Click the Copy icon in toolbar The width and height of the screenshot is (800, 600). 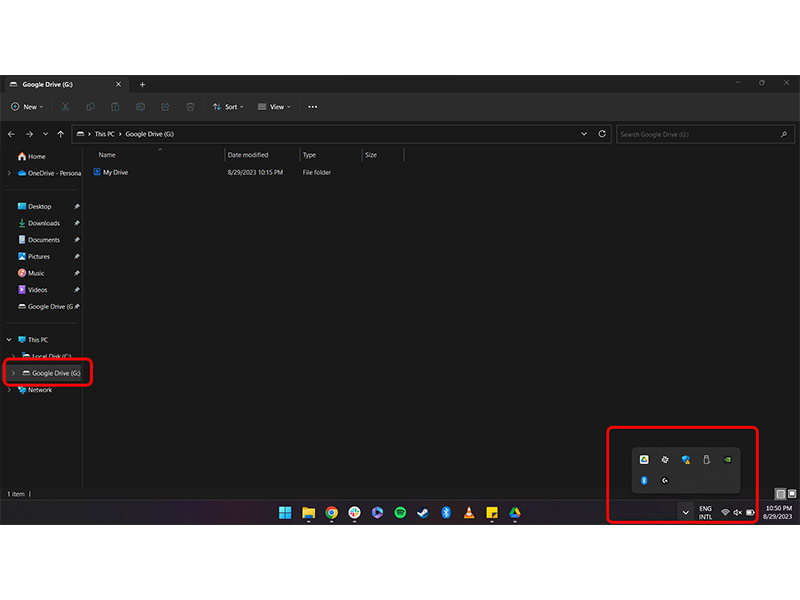click(x=90, y=107)
